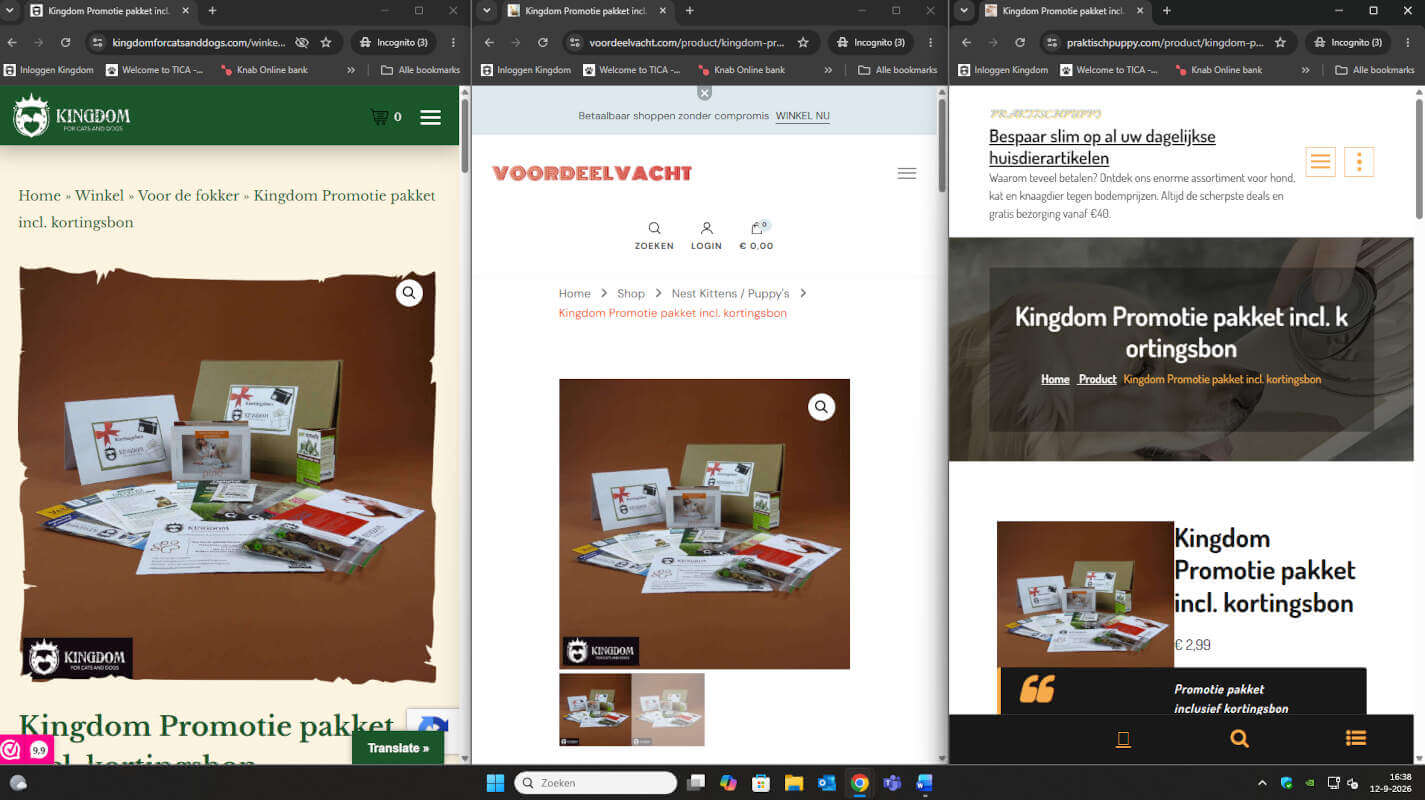The width and height of the screenshot is (1425, 800).
Task: Click the Zoeken search box on taskbar
Action: click(596, 783)
